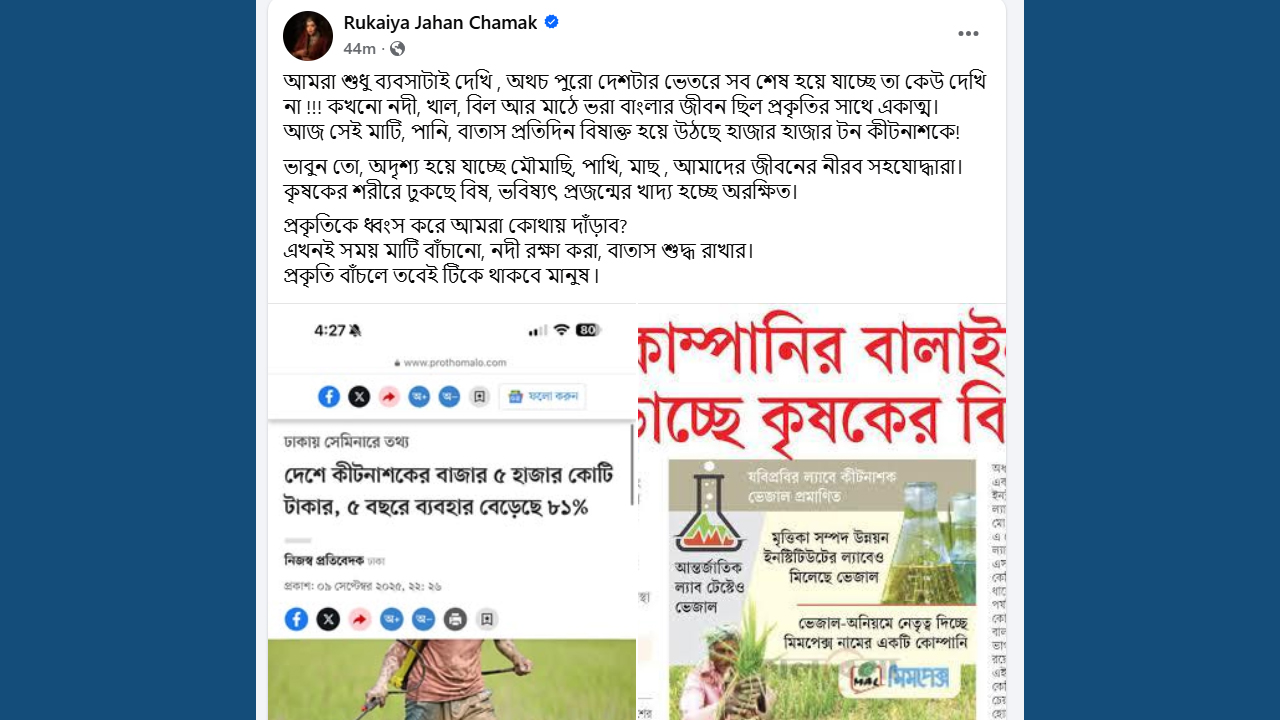Click red share-arrow icon above the headline
Image resolution: width=1280 pixels, height=720 pixels.
point(389,397)
